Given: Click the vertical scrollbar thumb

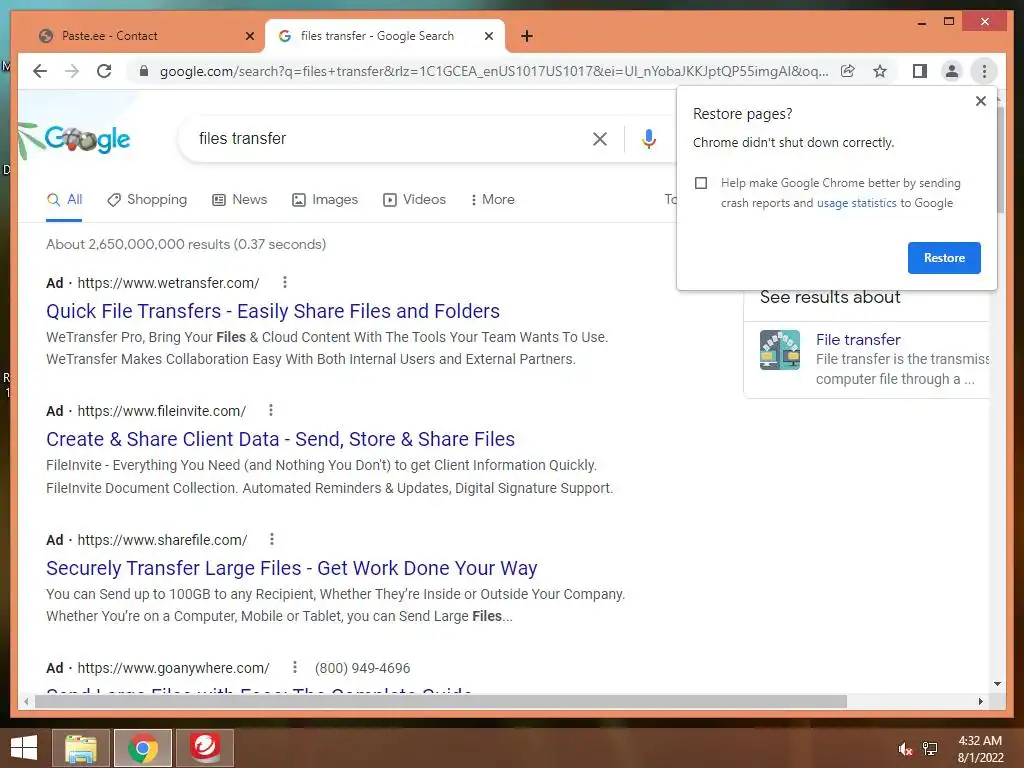Looking at the screenshot, I should tap(1000, 159).
